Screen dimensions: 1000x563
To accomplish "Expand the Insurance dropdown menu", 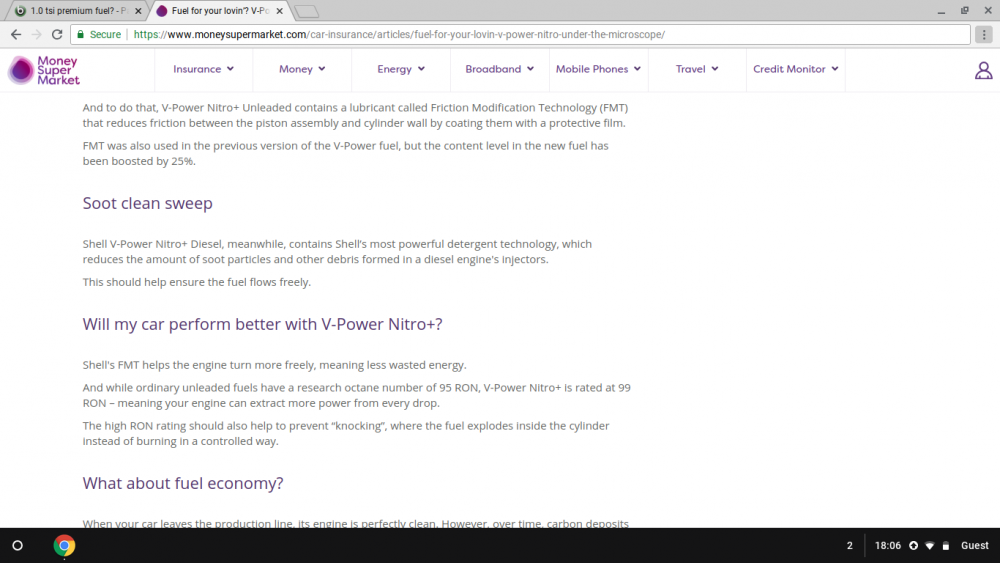I will (x=203, y=69).
